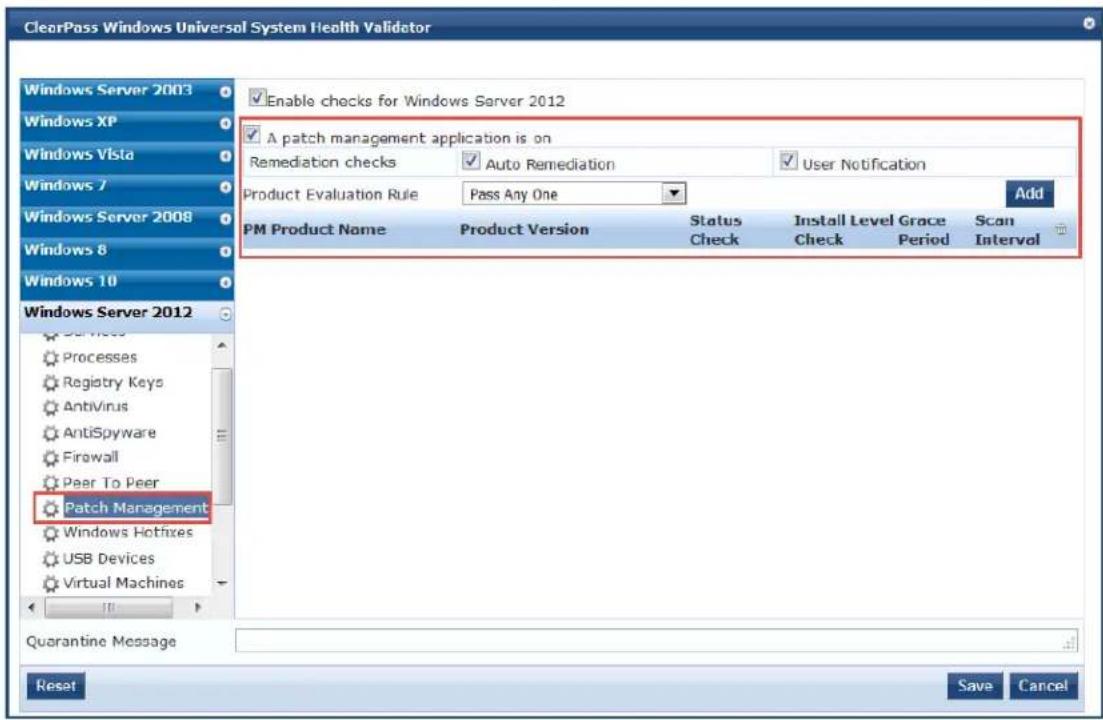Click the Product Version column header
1103x720 pixels.
point(524,229)
